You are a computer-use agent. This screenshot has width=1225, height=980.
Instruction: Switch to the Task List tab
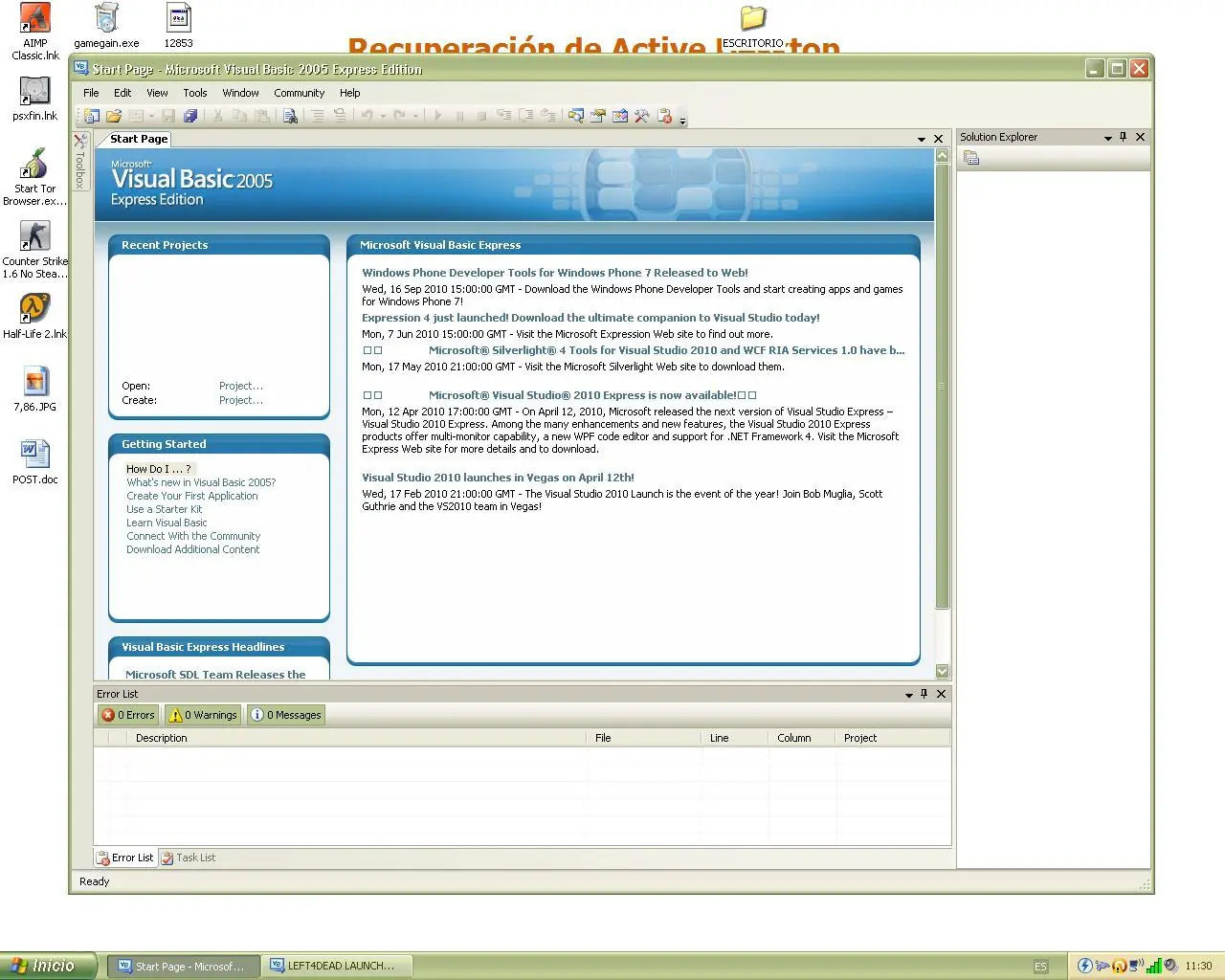tap(188, 857)
